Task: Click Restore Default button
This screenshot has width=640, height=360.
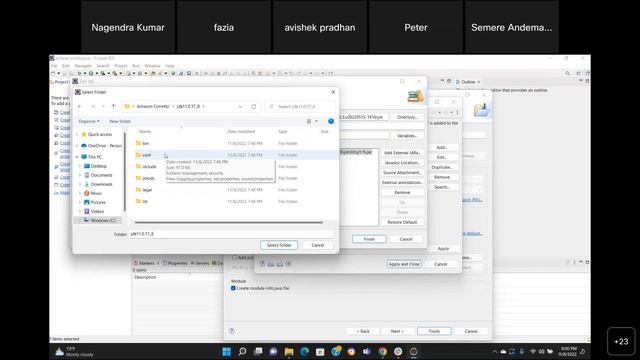Action: 402,222
